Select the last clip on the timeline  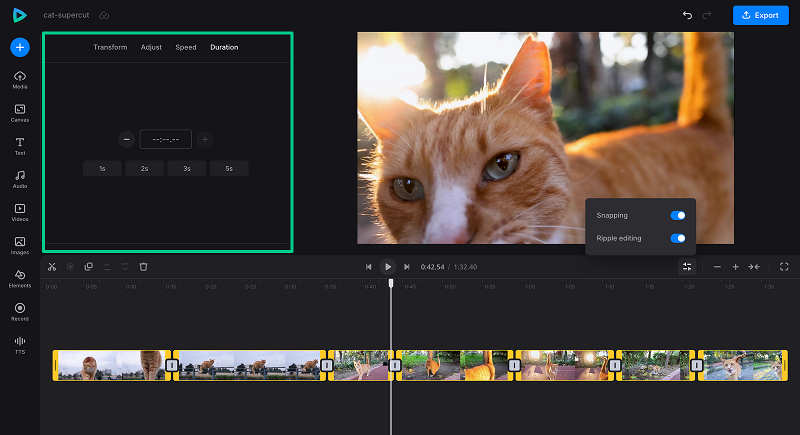click(x=743, y=365)
